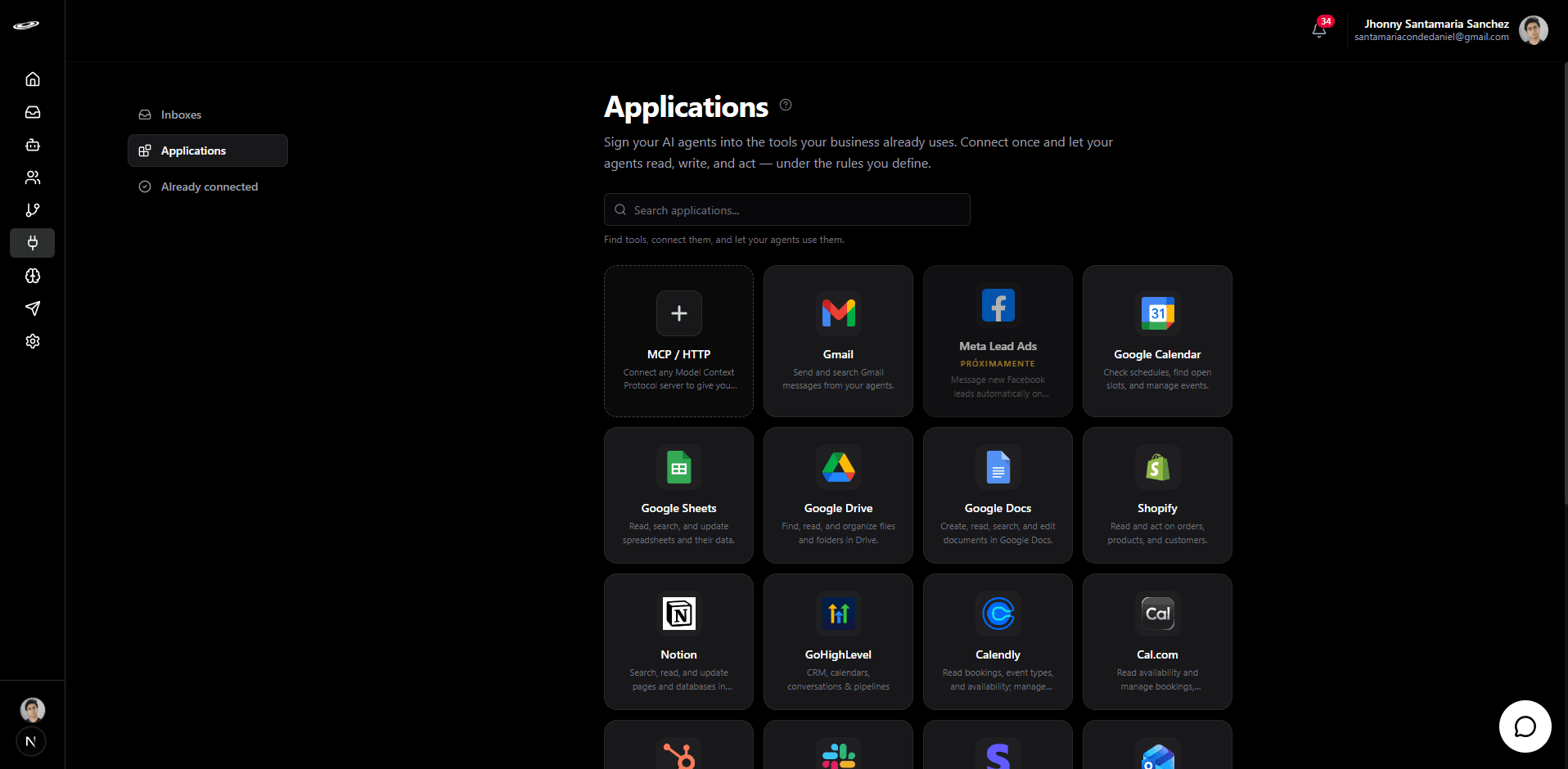Click the GoHighLevel arrows icon

(839, 614)
